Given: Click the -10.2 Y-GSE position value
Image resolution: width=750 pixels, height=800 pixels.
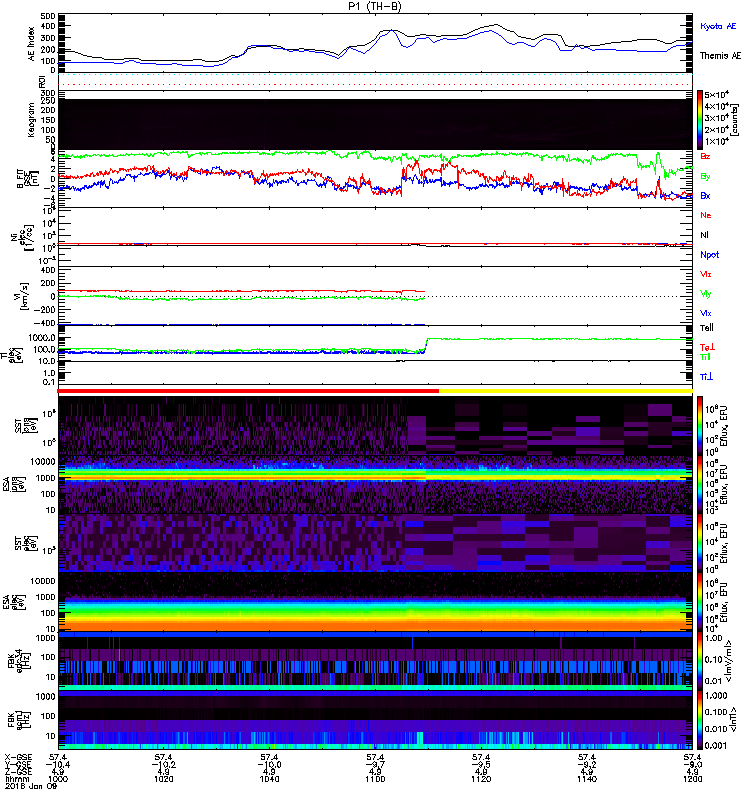Looking at the screenshot, I should tap(163, 765).
